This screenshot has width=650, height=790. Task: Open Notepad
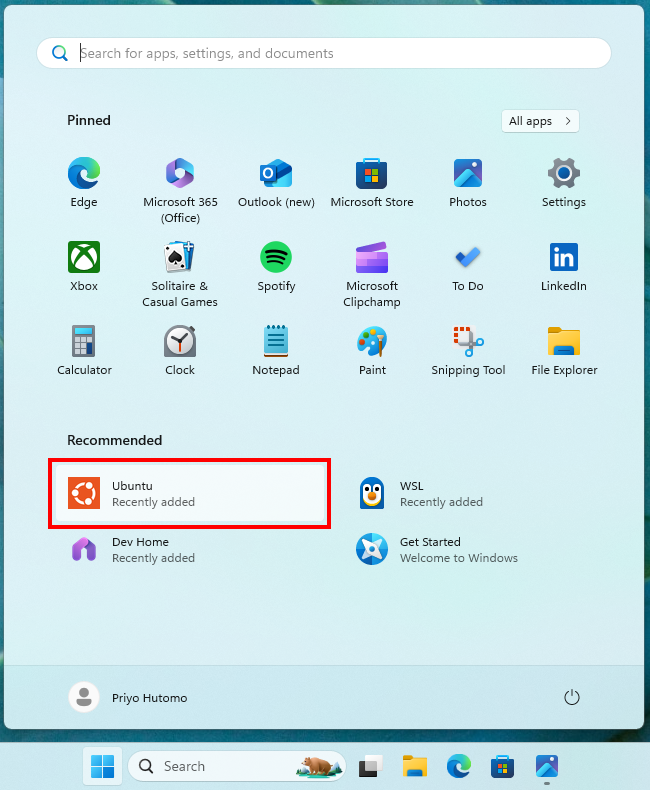(276, 351)
